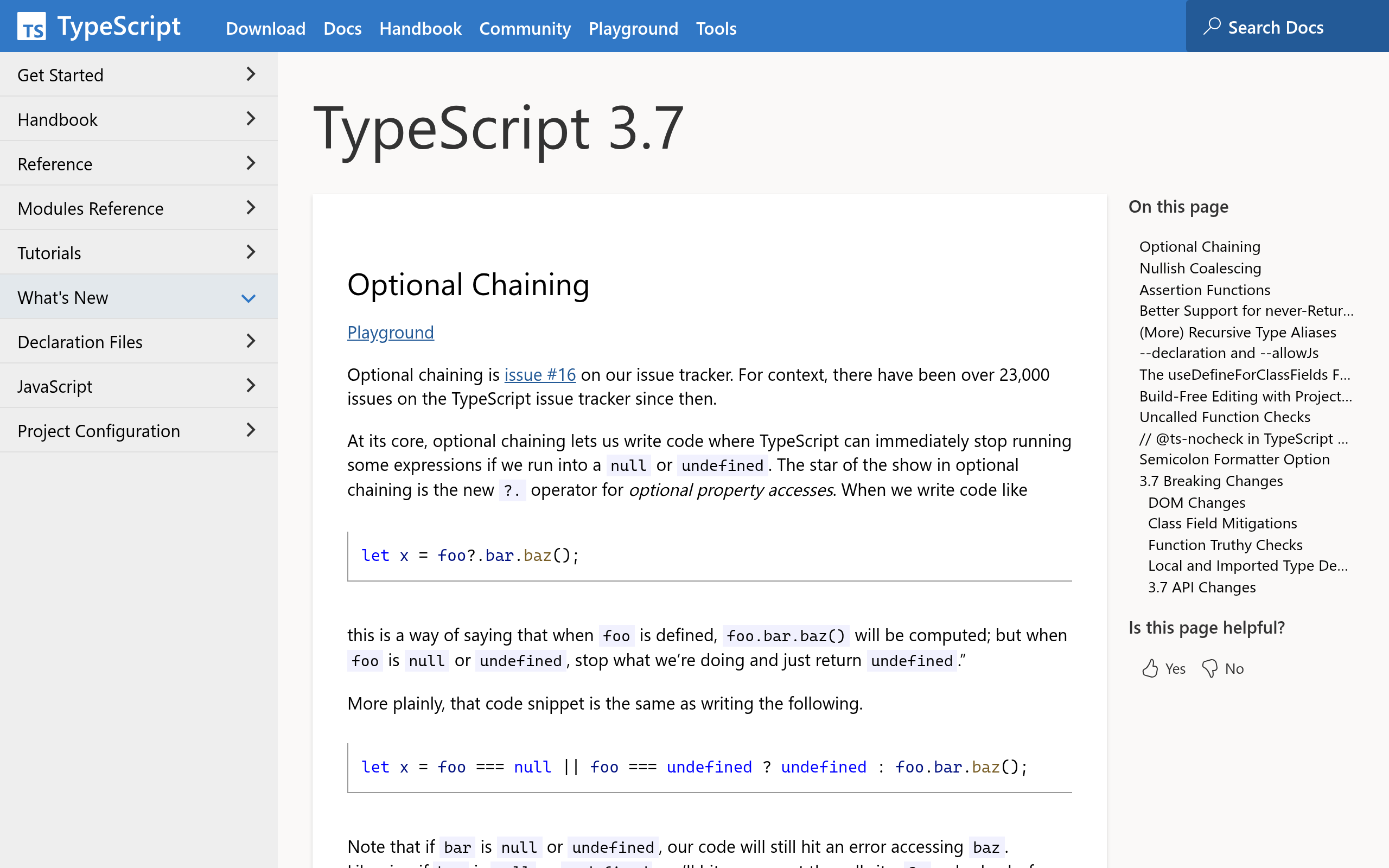Expand the Declaration Files chevron
The width and height of the screenshot is (1389, 868).
point(250,341)
